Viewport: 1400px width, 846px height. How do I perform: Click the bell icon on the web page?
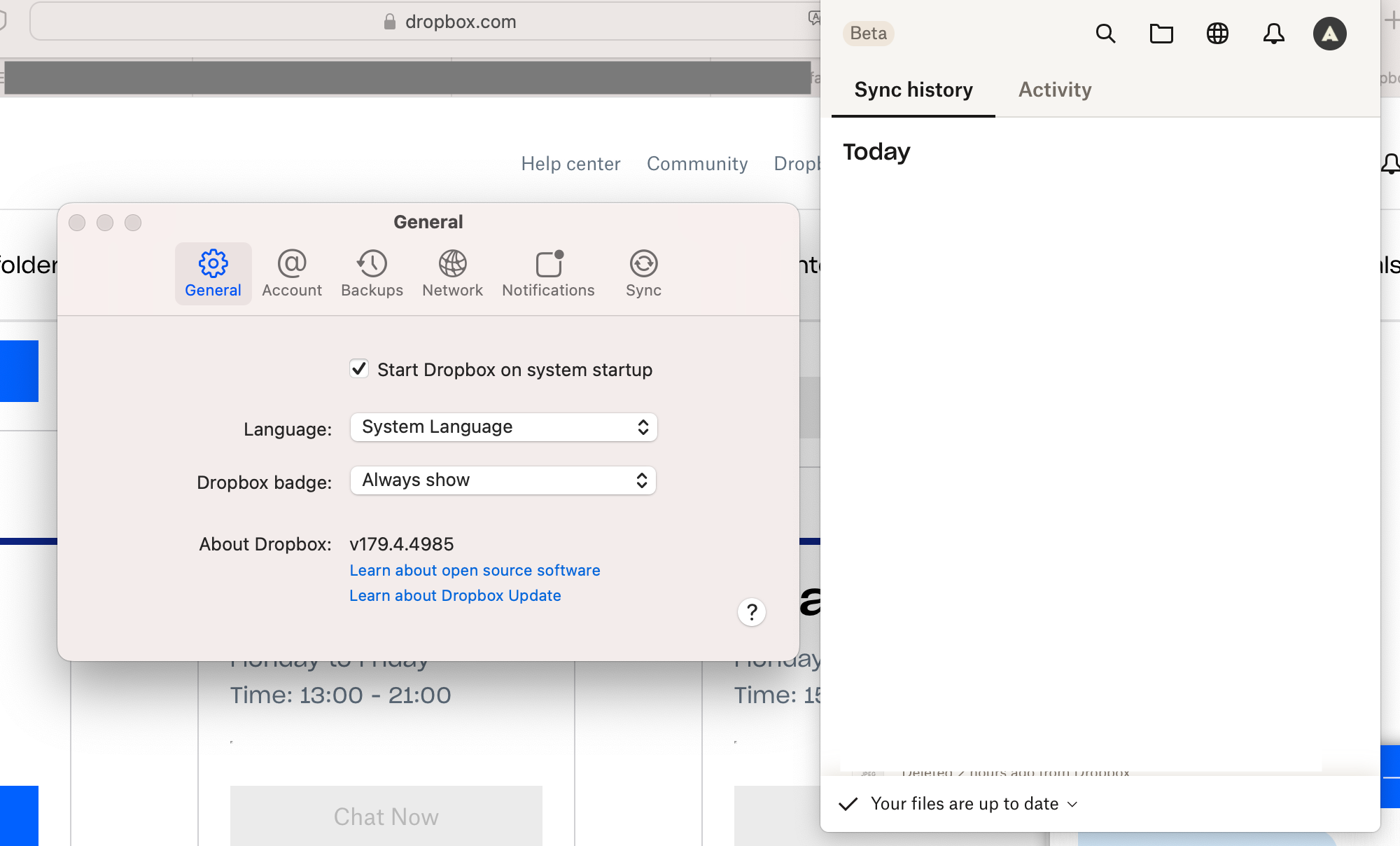pyautogui.click(x=1391, y=164)
